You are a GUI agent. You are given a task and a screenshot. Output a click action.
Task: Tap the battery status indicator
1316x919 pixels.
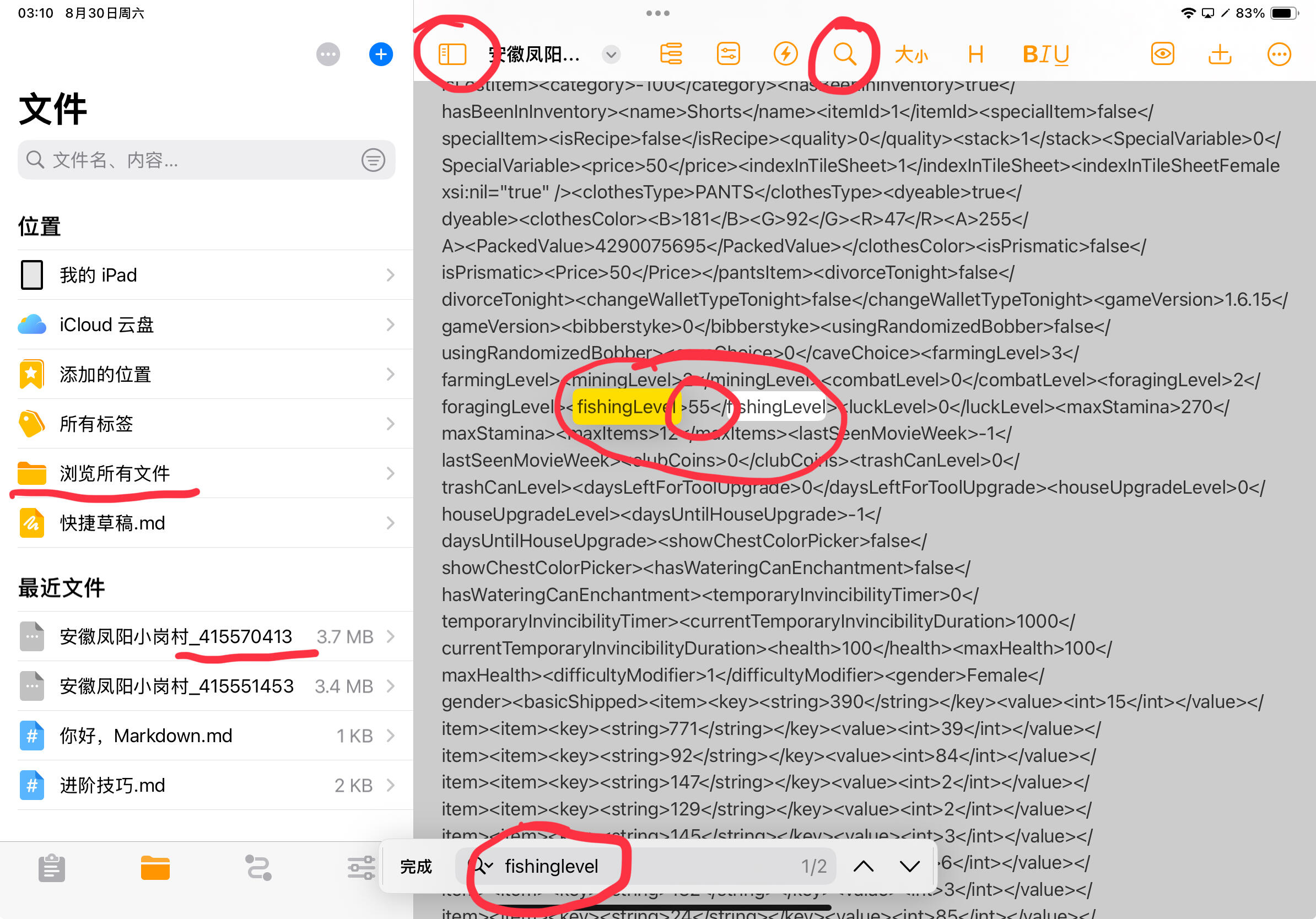[x=1285, y=13]
